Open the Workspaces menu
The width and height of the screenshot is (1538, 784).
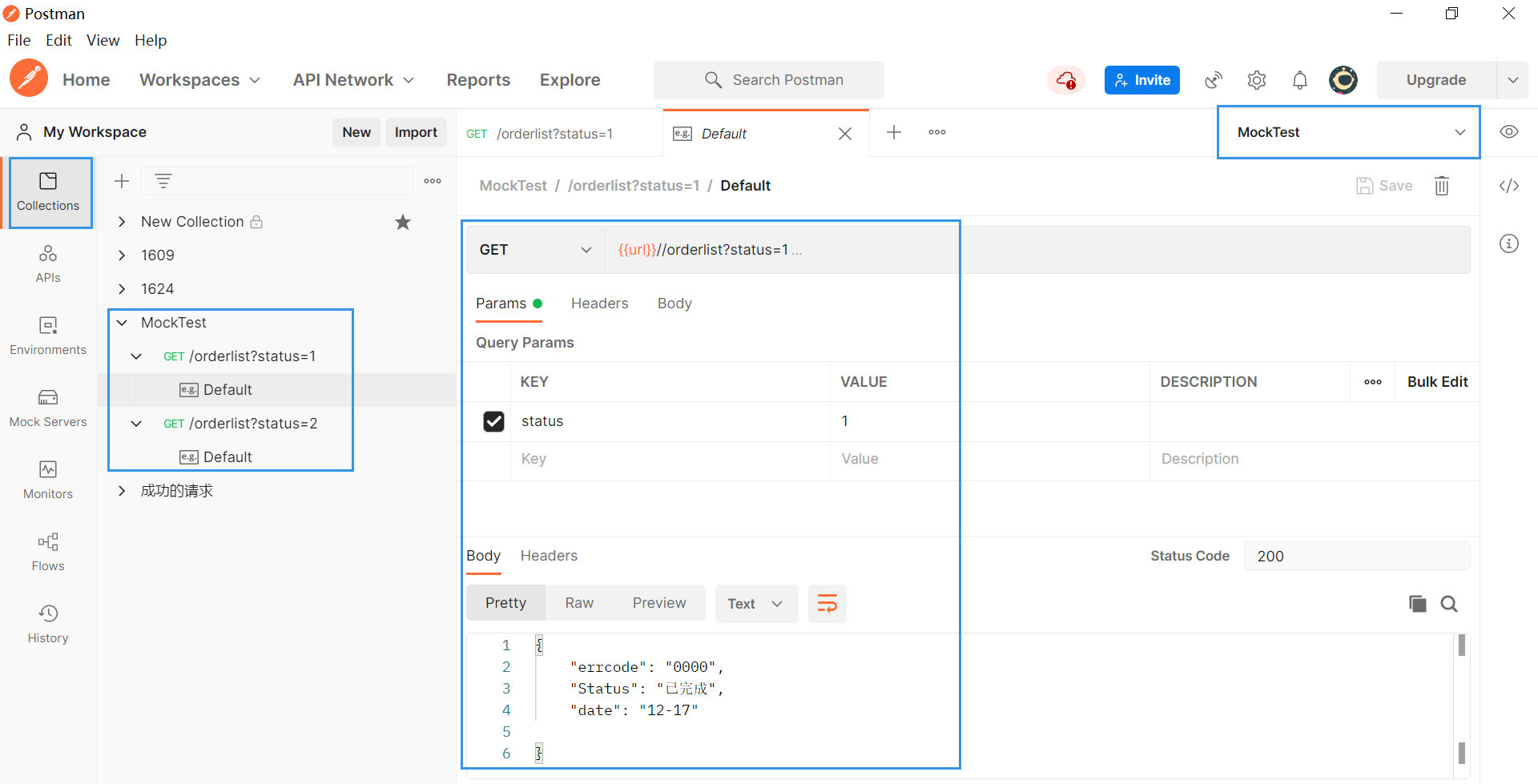pyautogui.click(x=200, y=80)
